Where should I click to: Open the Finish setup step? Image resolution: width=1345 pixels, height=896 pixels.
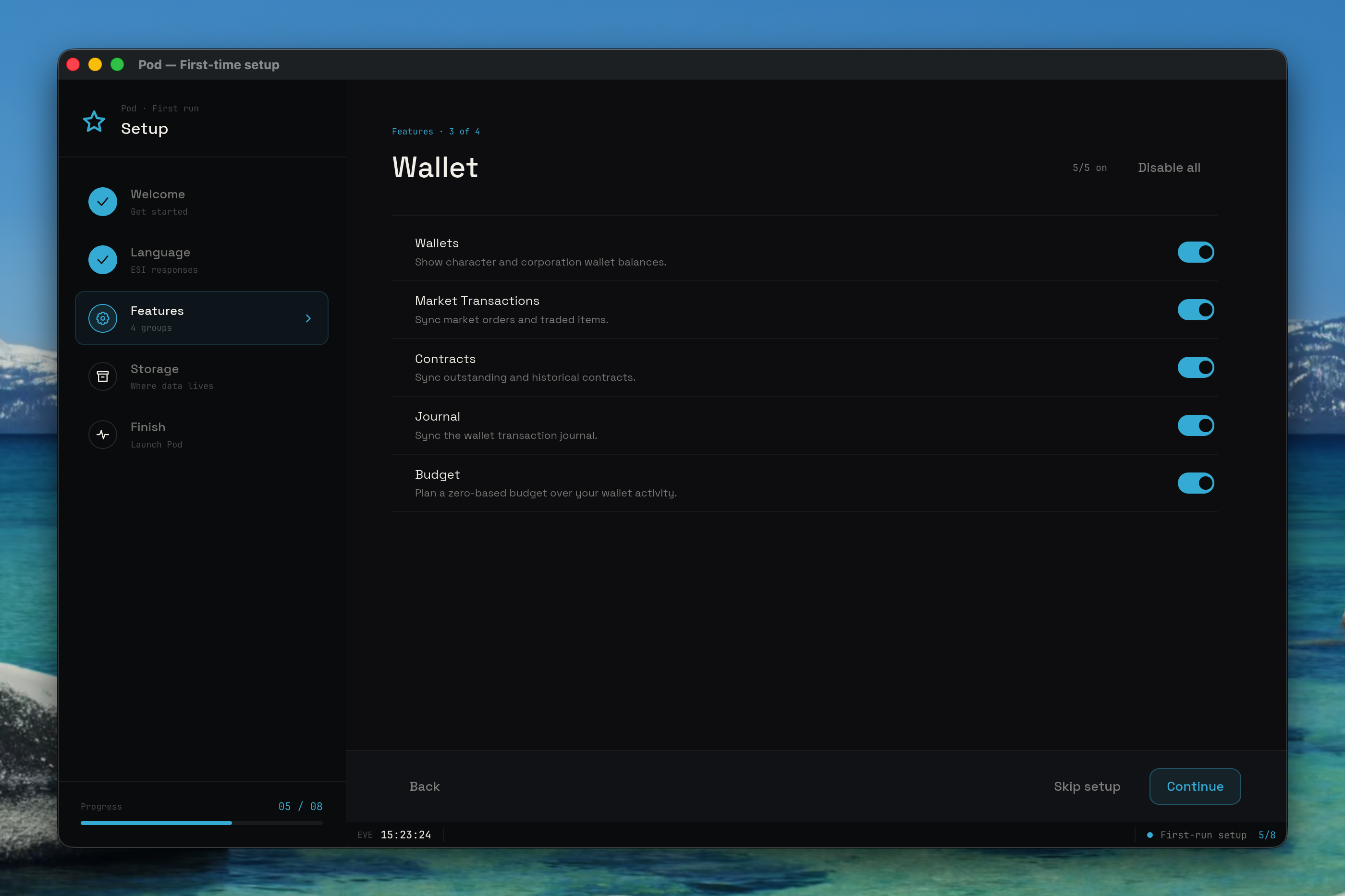(202, 435)
